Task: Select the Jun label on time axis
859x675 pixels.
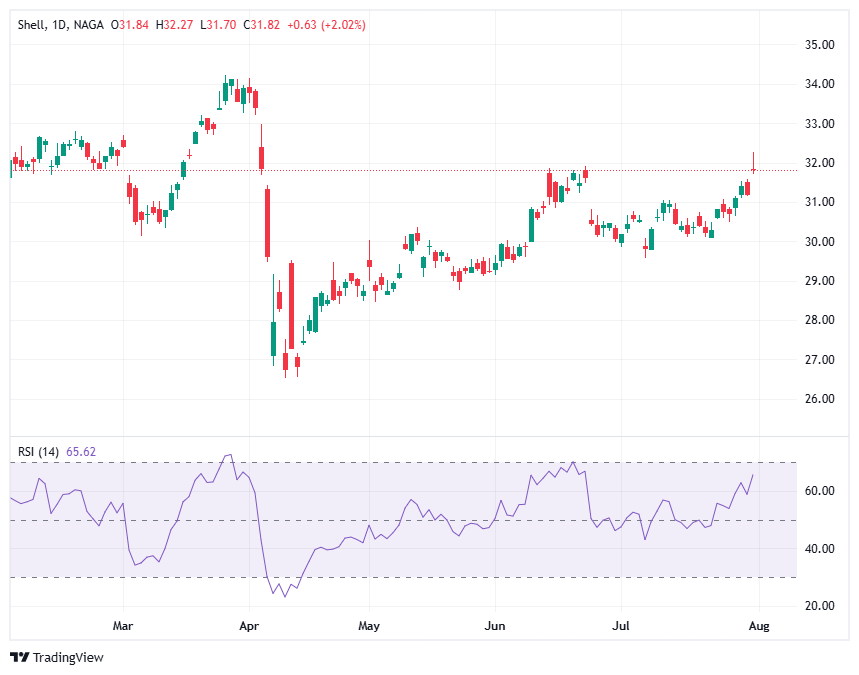Action: [x=494, y=625]
